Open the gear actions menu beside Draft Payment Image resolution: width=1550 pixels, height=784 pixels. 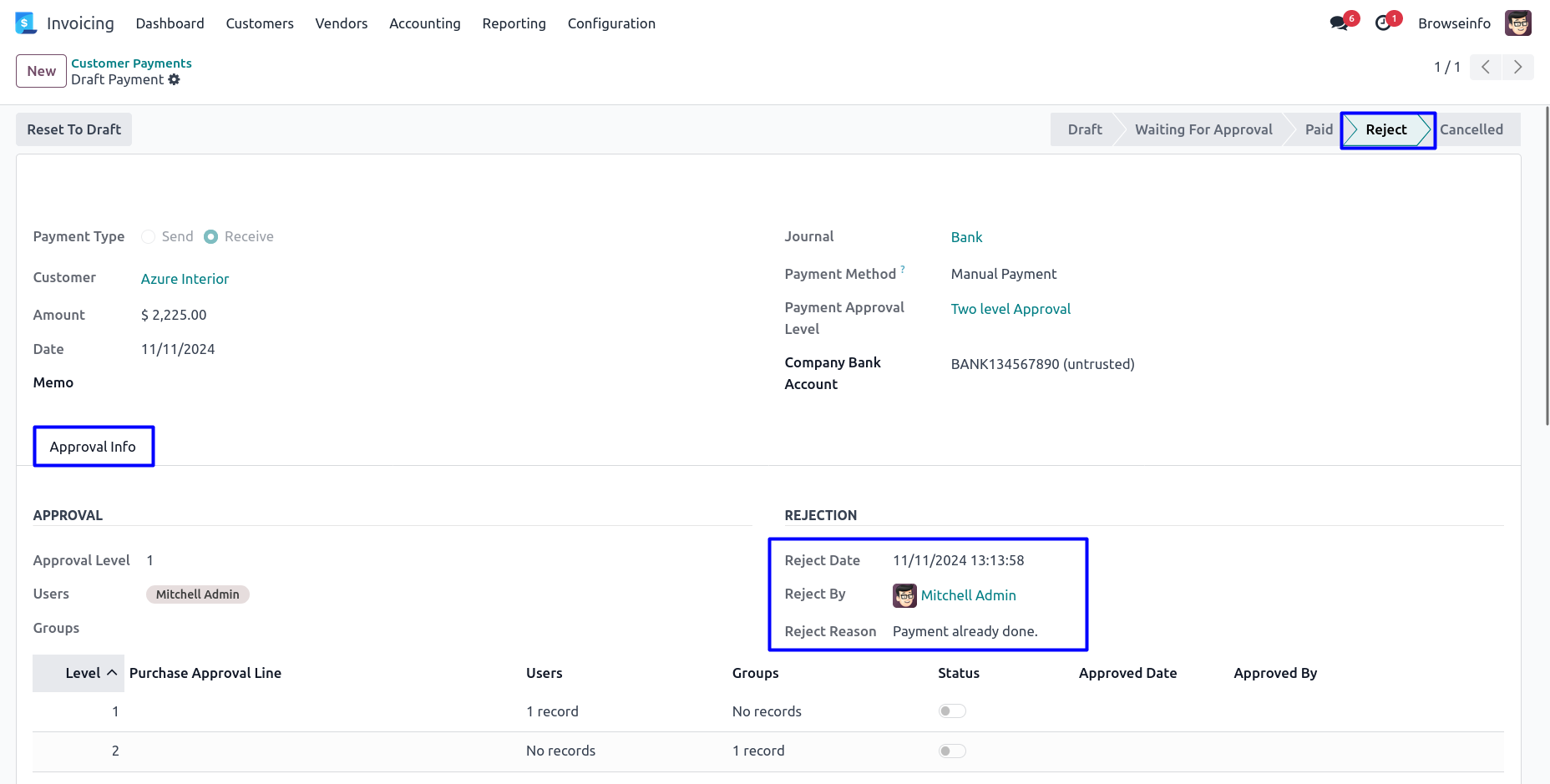(x=175, y=79)
